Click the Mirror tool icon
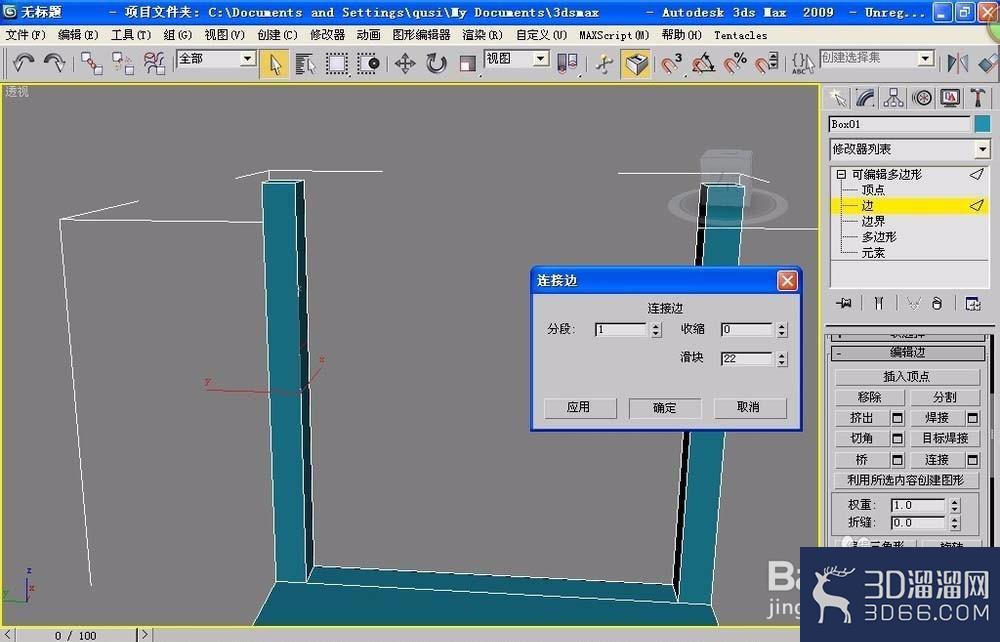This screenshot has width=1000, height=642. pos(957,64)
